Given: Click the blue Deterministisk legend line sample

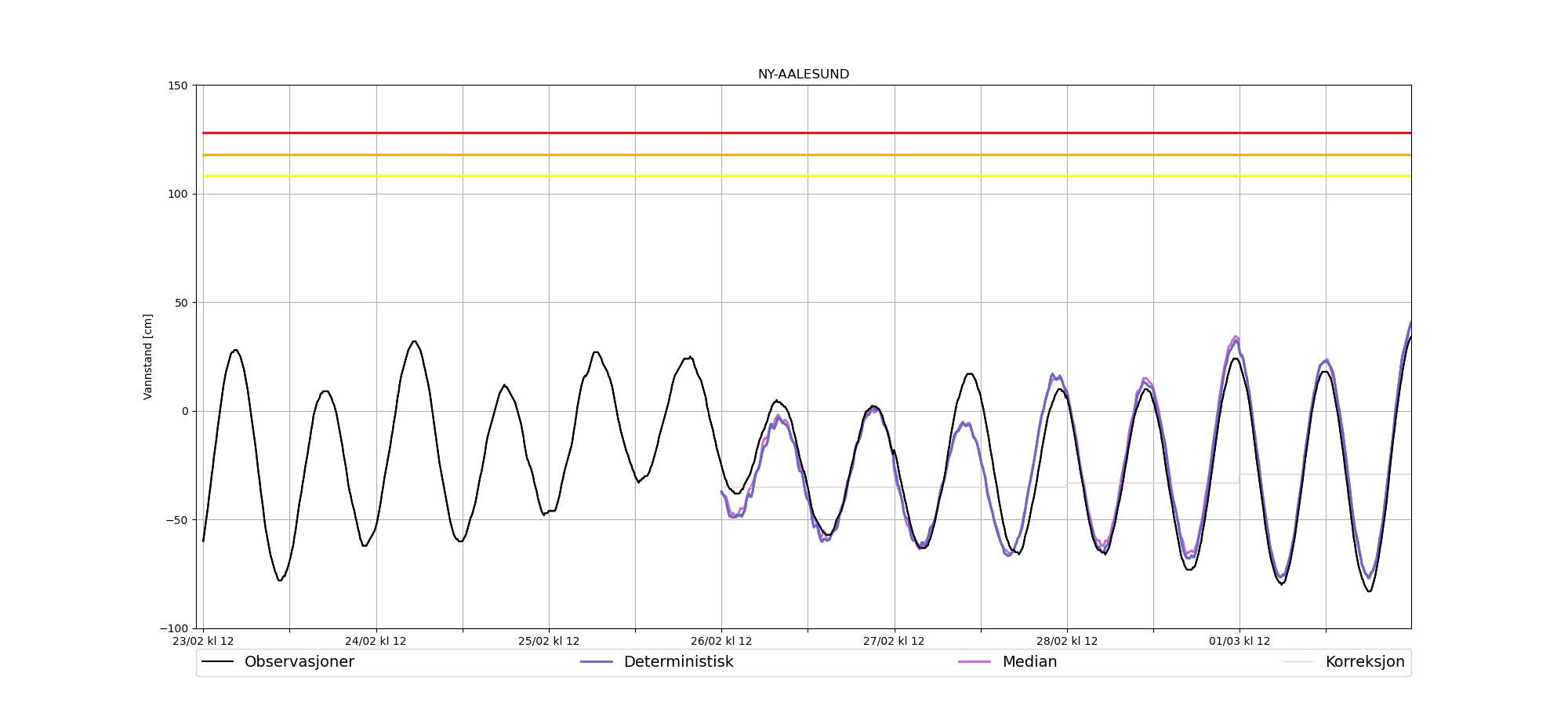Looking at the screenshot, I should pyautogui.click(x=597, y=662).
